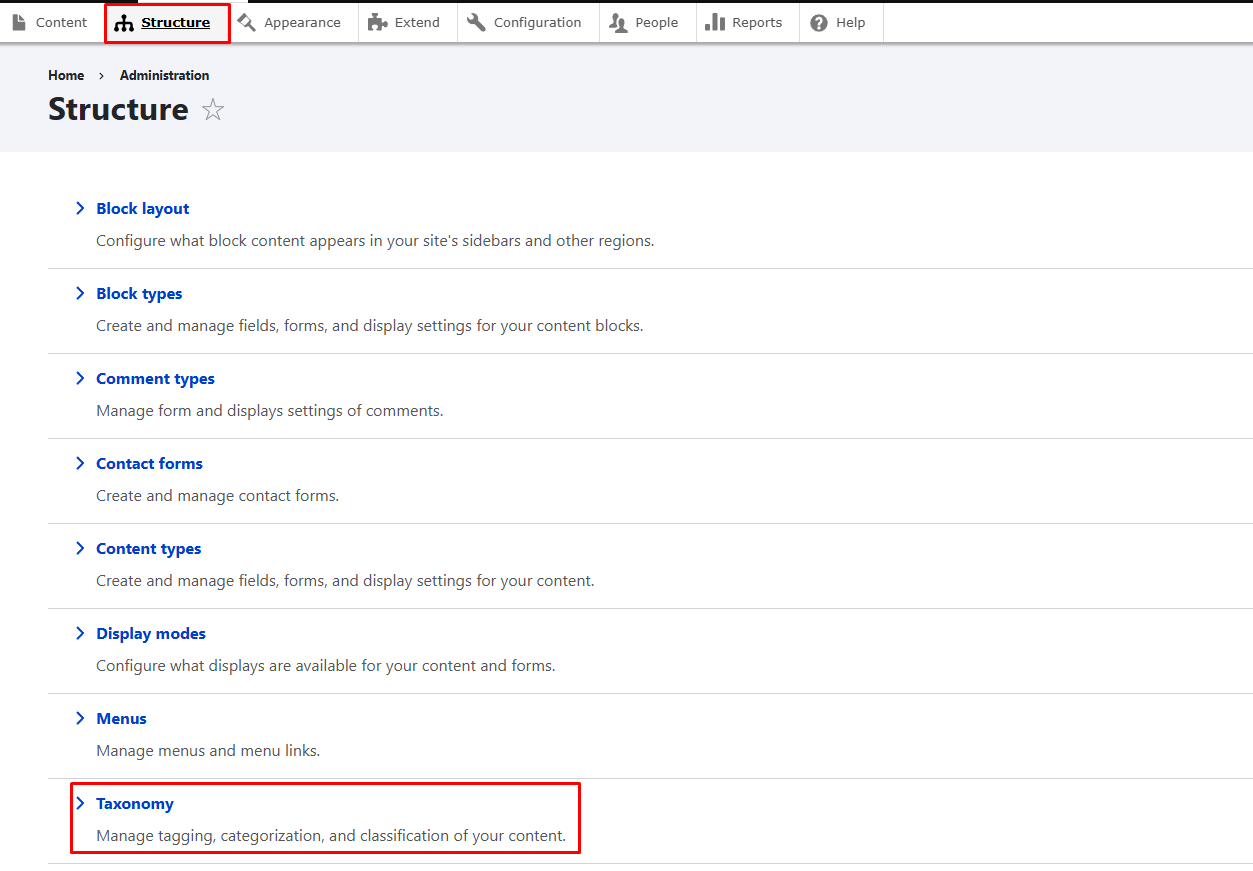Open the Comment types link

click(155, 378)
